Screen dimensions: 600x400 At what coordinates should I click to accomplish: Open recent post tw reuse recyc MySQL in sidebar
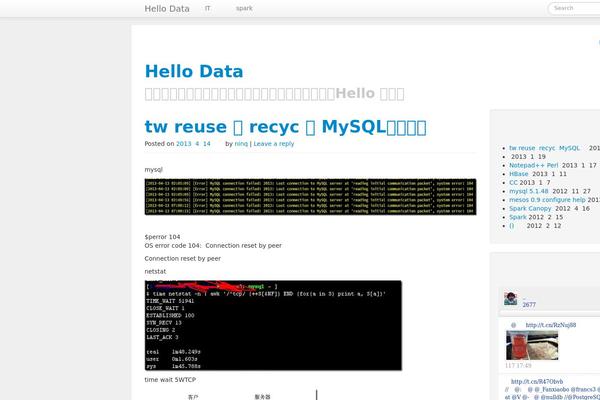coord(544,148)
